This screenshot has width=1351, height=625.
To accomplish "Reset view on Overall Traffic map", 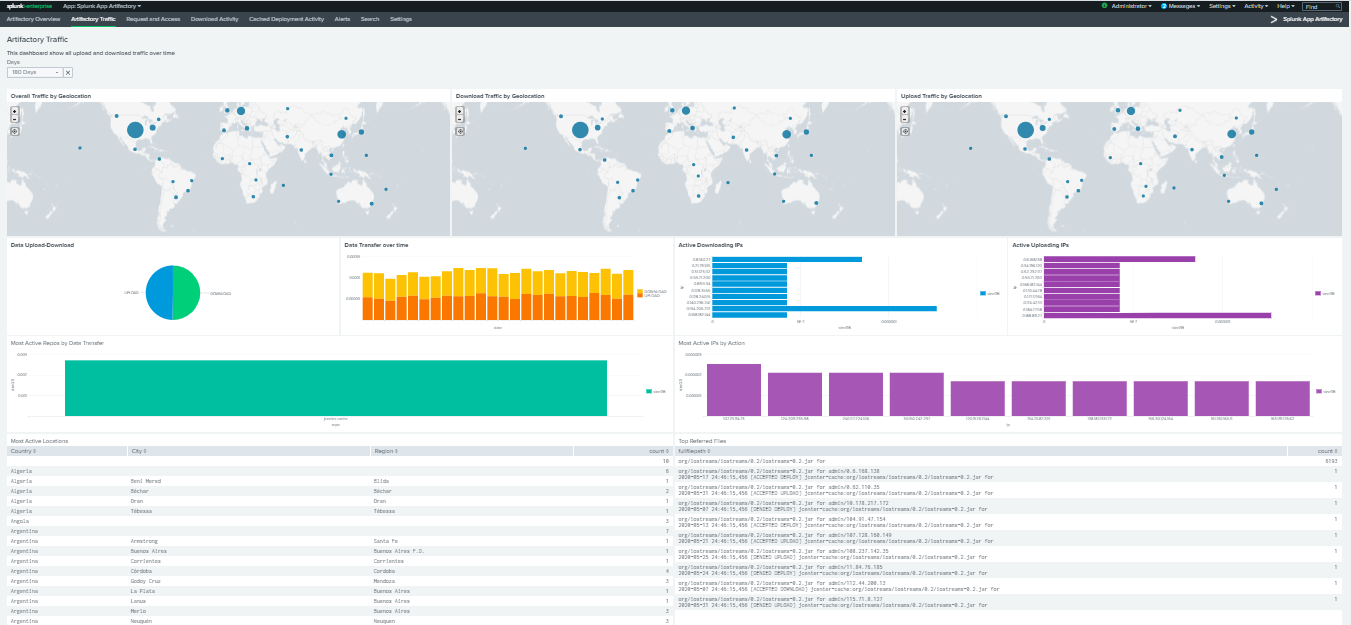I will [15, 130].
